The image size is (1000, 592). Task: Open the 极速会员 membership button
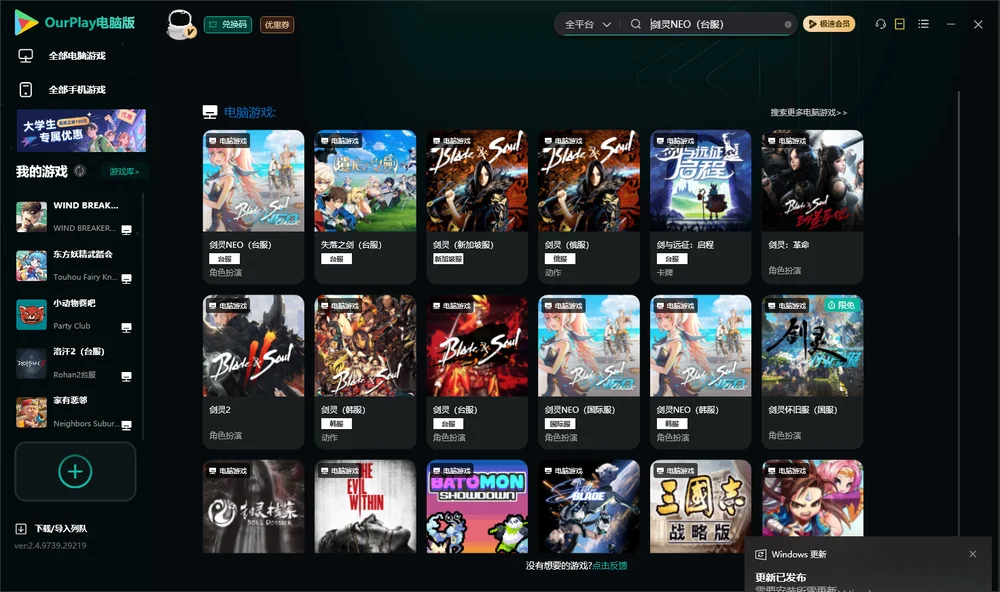pyautogui.click(x=829, y=24)
